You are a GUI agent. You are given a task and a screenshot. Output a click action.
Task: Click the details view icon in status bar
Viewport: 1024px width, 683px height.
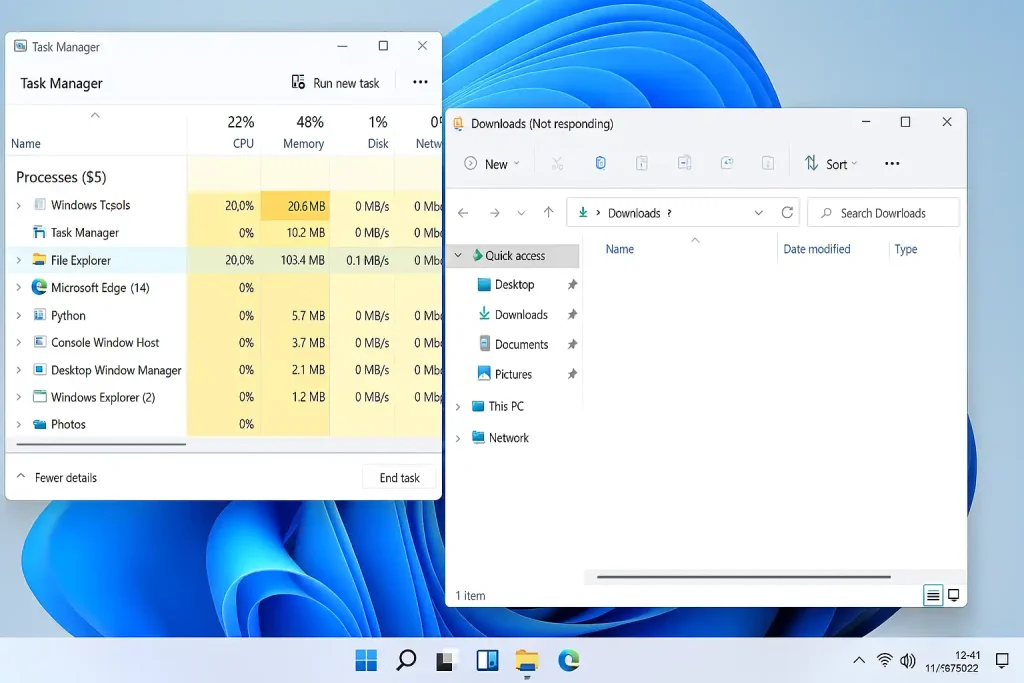[933, 595]
